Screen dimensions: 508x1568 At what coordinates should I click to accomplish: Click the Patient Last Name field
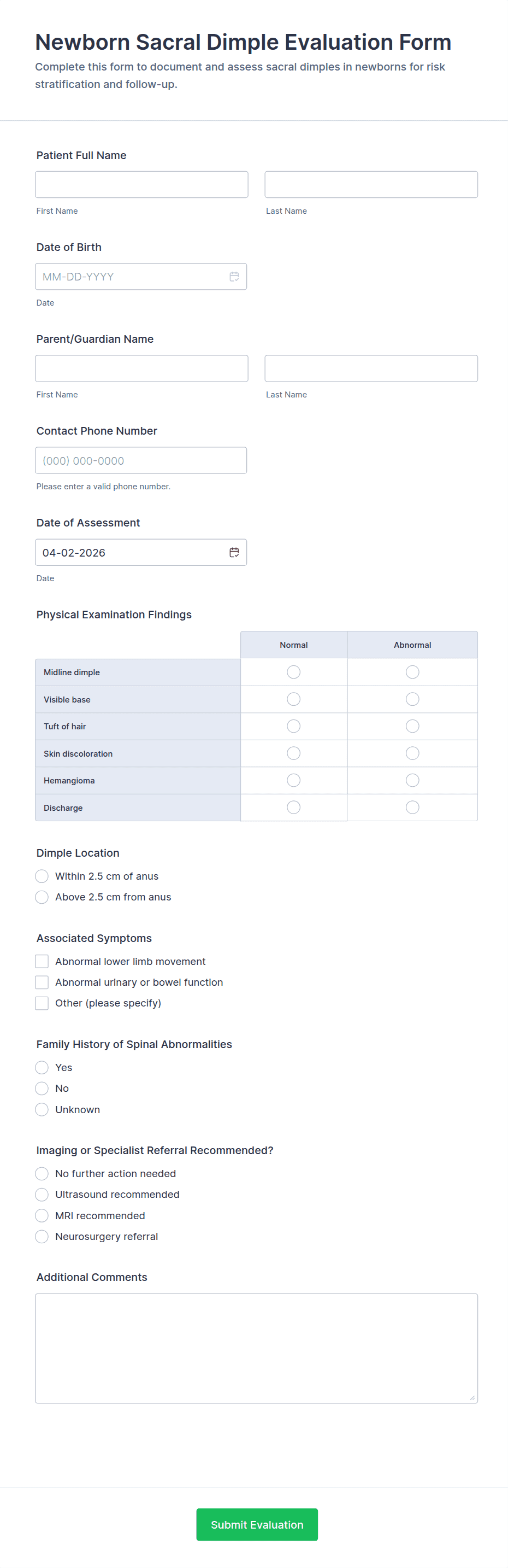pos(371,184)
